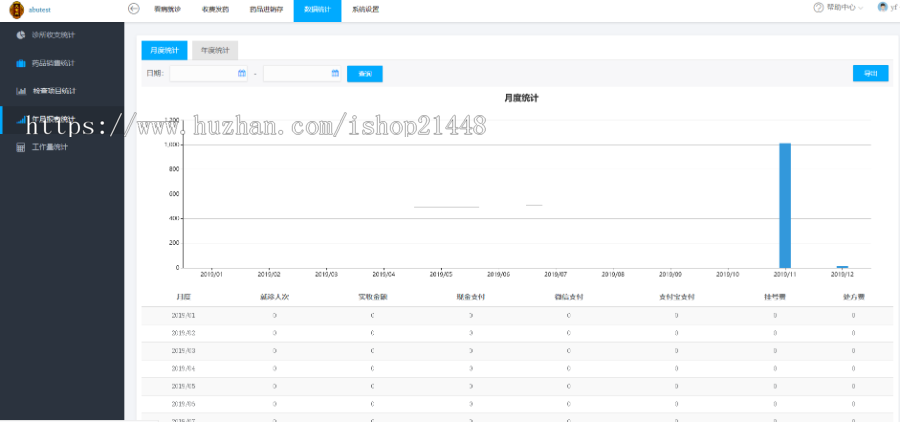The height and width of the screenshot is (422, 900).
Task: Select the 2019/02 table row month cell
Action: point(184,334)
